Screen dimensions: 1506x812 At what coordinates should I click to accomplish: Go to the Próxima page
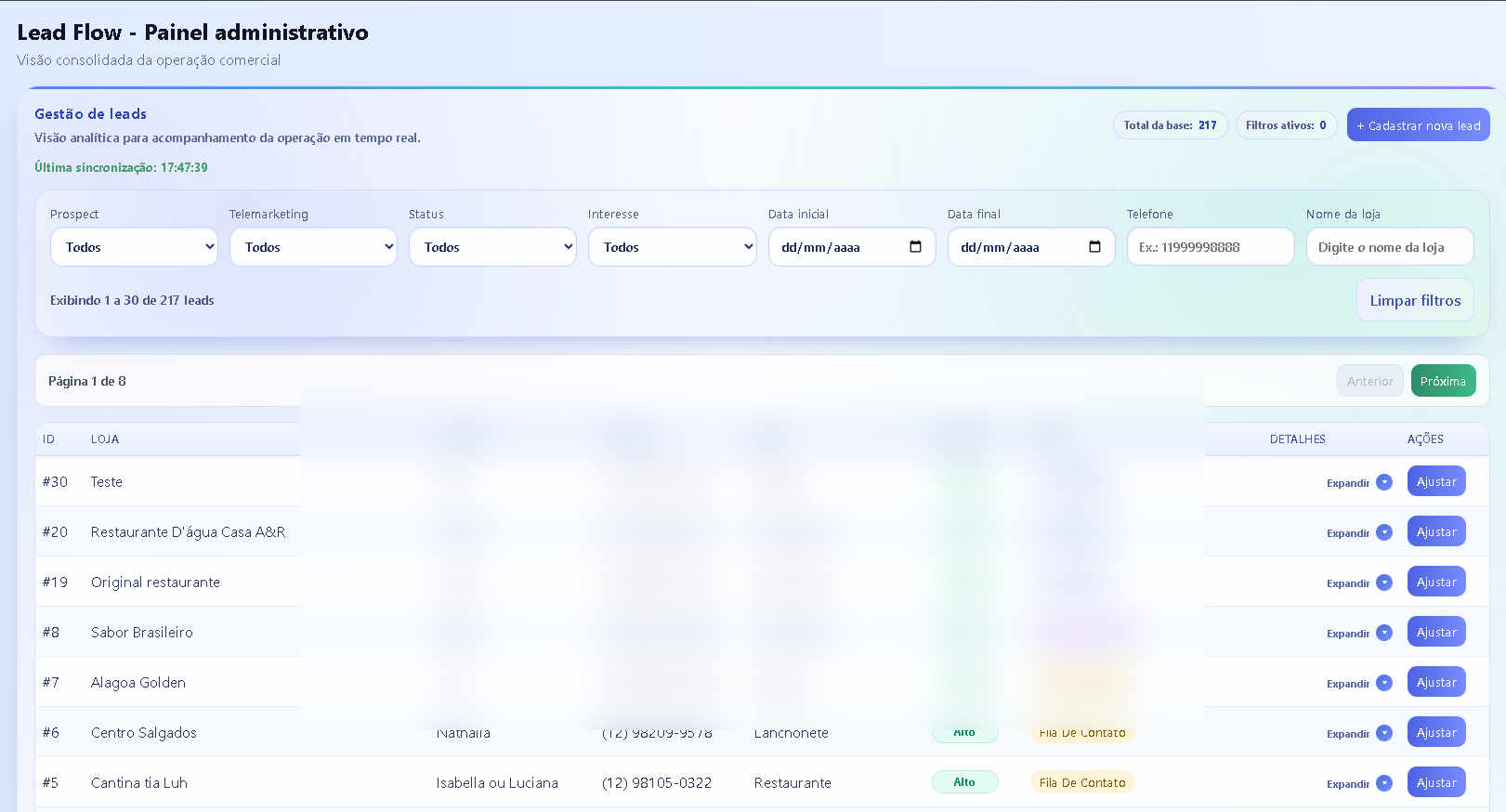tap(1443, 381)
